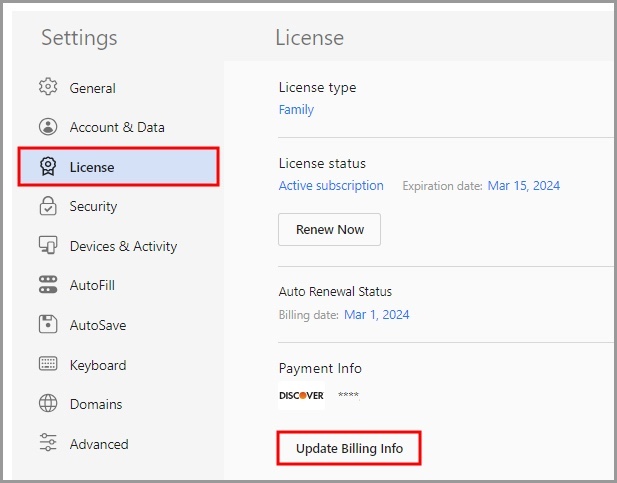Click the General gear icon
Screen dimensions: 617x483
tap(48, 88)
